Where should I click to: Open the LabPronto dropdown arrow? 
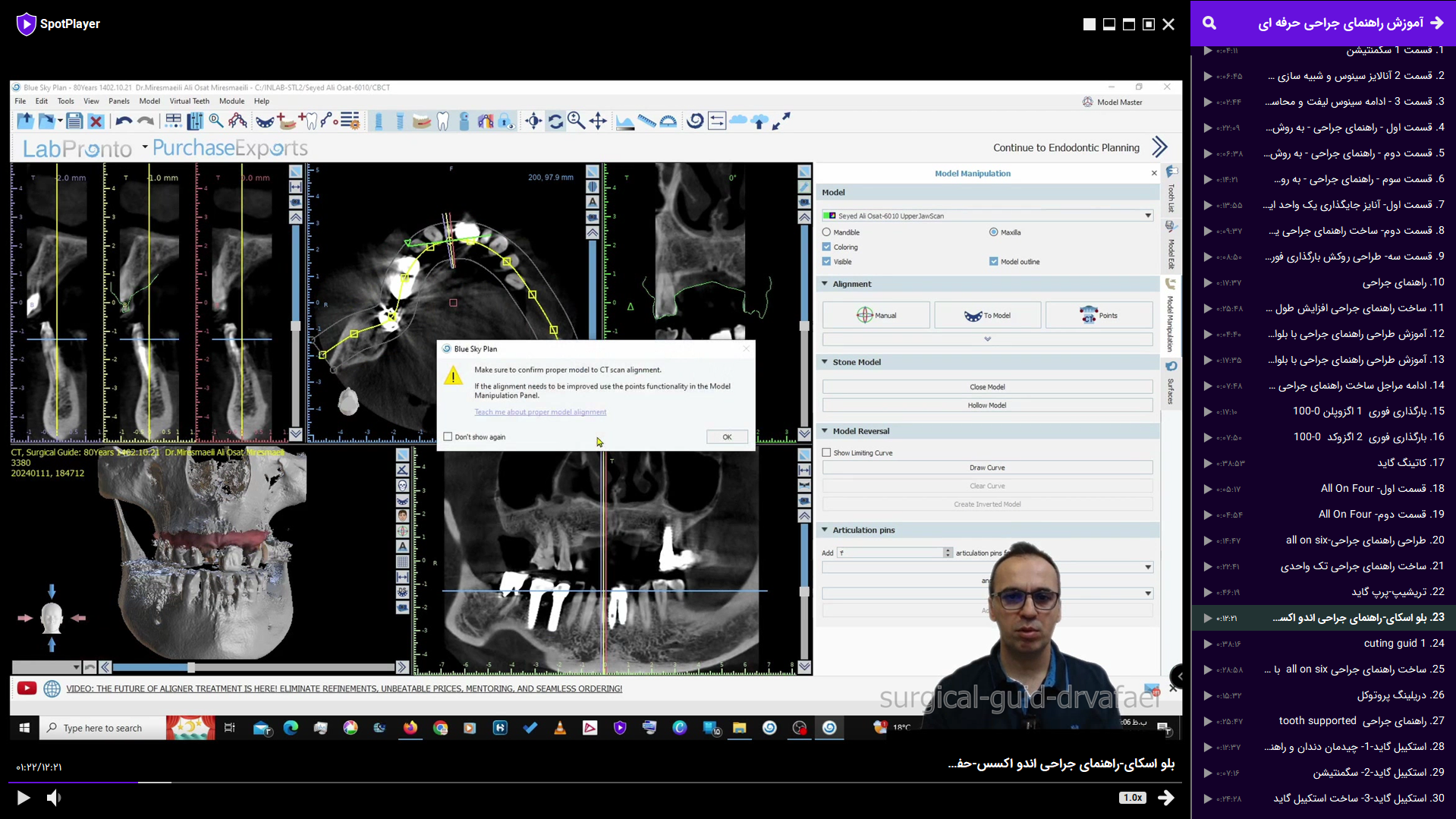click(x=144, y=147)
